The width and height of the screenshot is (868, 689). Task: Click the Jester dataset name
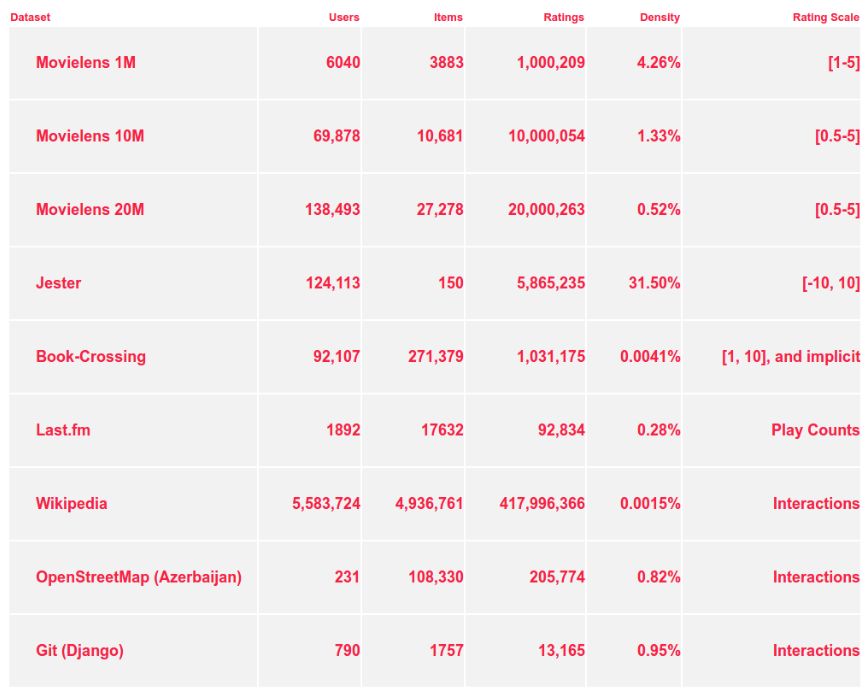59,283
